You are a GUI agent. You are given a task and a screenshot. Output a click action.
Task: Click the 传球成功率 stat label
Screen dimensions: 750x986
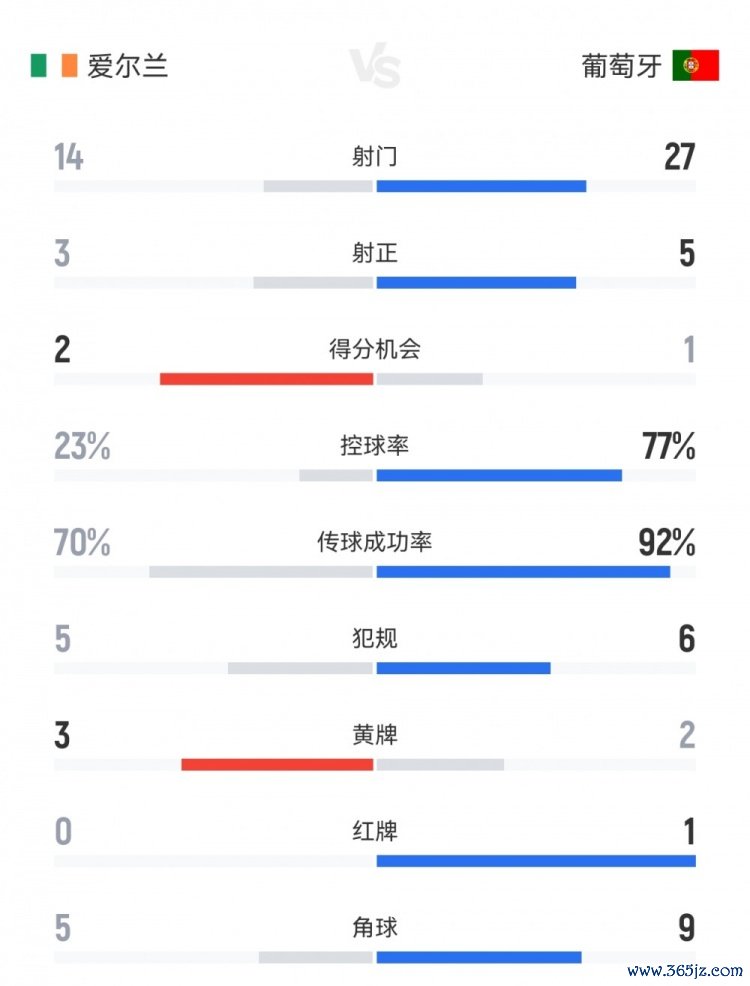[375, 542]
